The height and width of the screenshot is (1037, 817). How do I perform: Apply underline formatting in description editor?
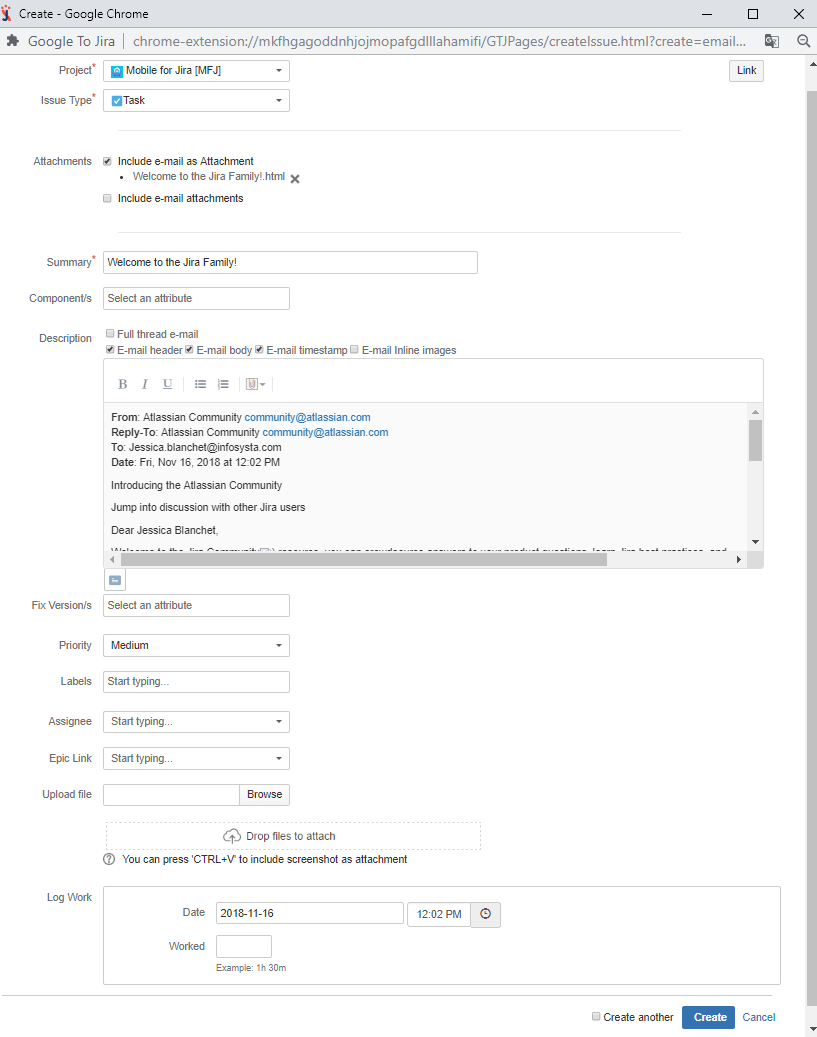[167, 384]
